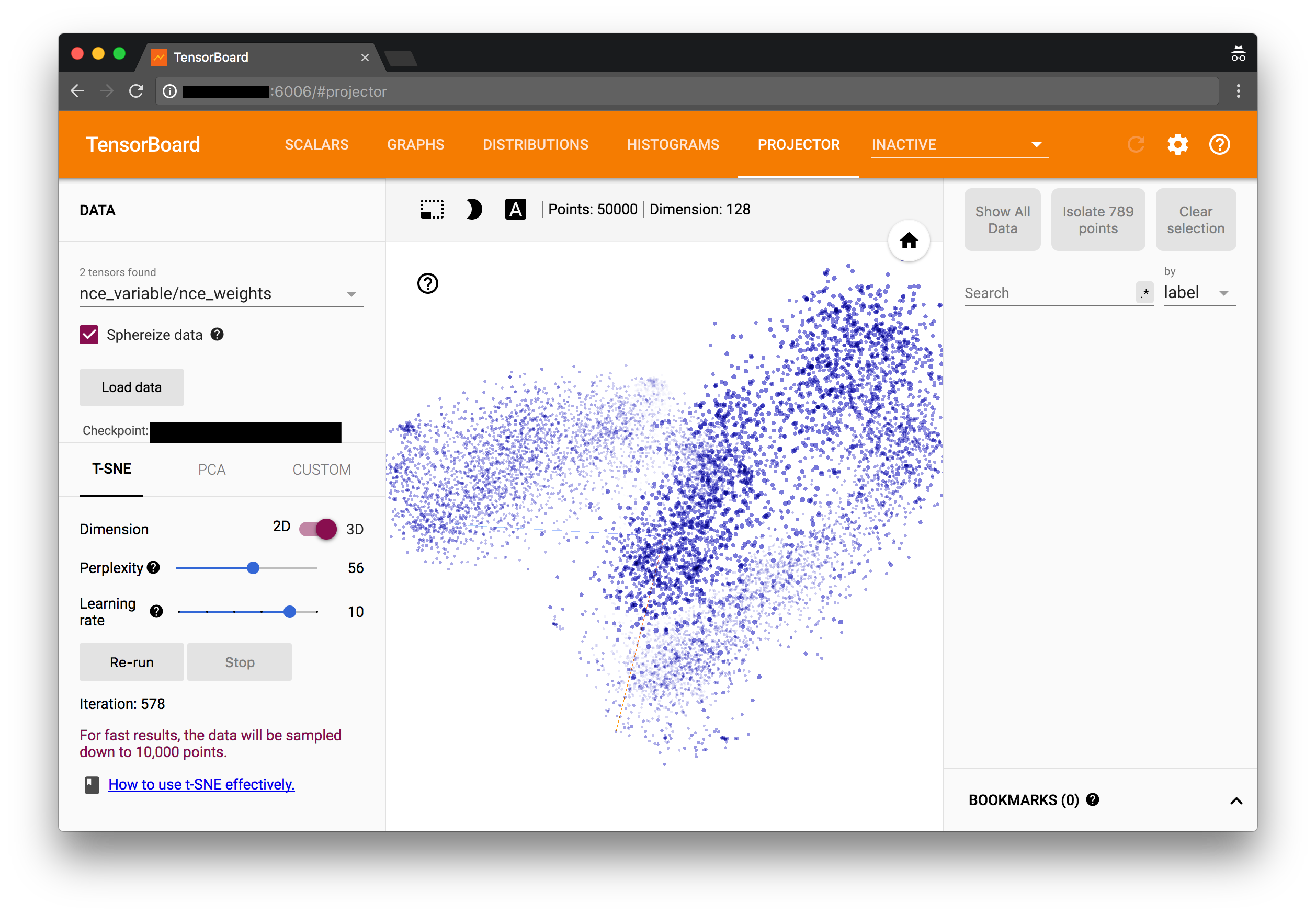Click Re-run t-SNE button
Viewport: 1316px width, 915px height.
(x=131, y=662)
